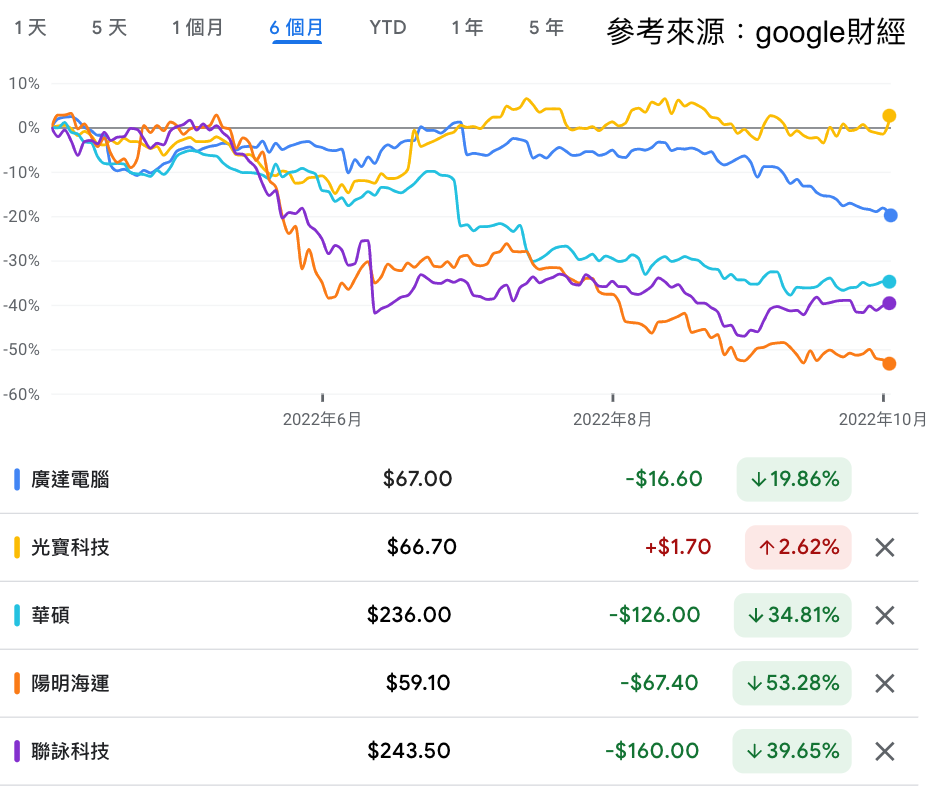Click the 6個月 active tab underline

[296, 44]
